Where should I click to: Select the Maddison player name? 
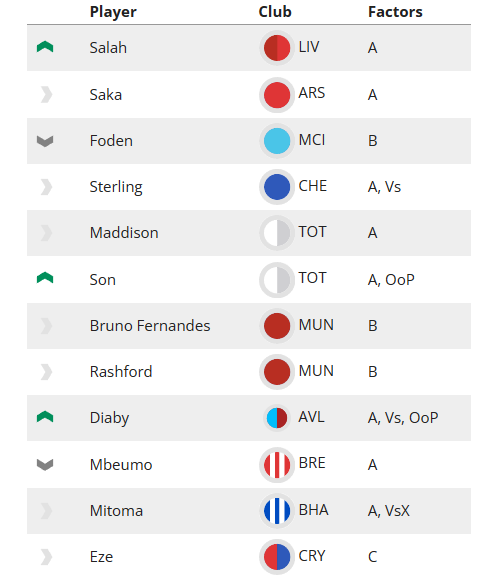[124, 233]
